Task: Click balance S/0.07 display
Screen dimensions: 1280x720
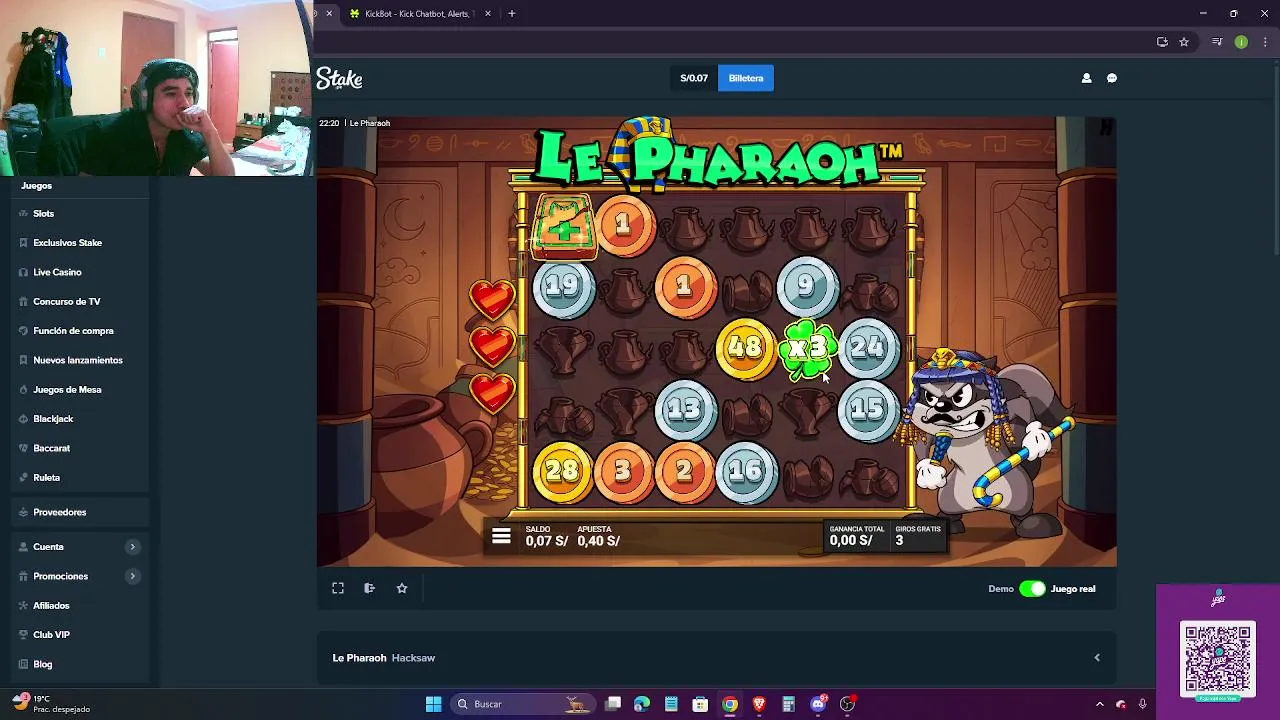Action: coord(694,78)
